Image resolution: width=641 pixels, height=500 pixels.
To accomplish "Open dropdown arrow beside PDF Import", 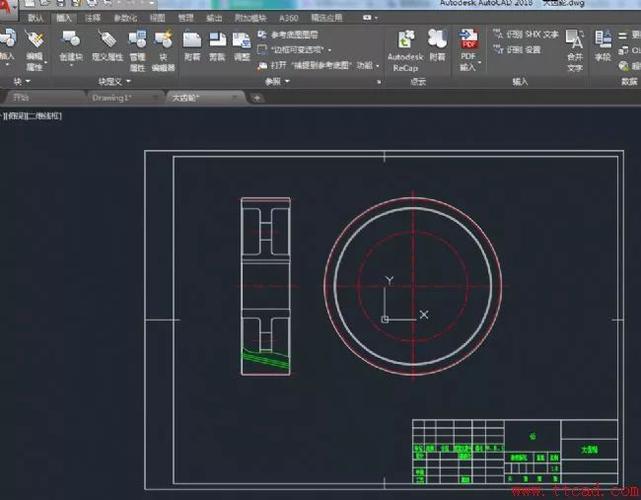I will click(x=480, y=63).
